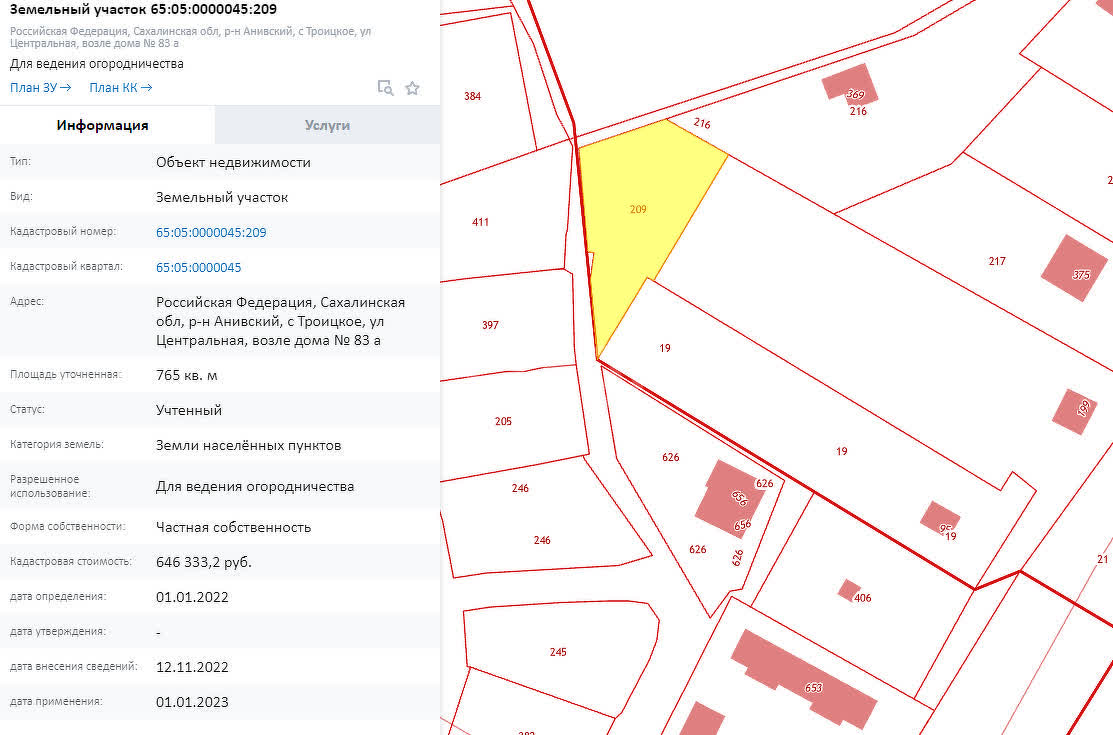Select building 375 on the map
This screenshot has width=1113, height=735.
tap(1075, 270)
